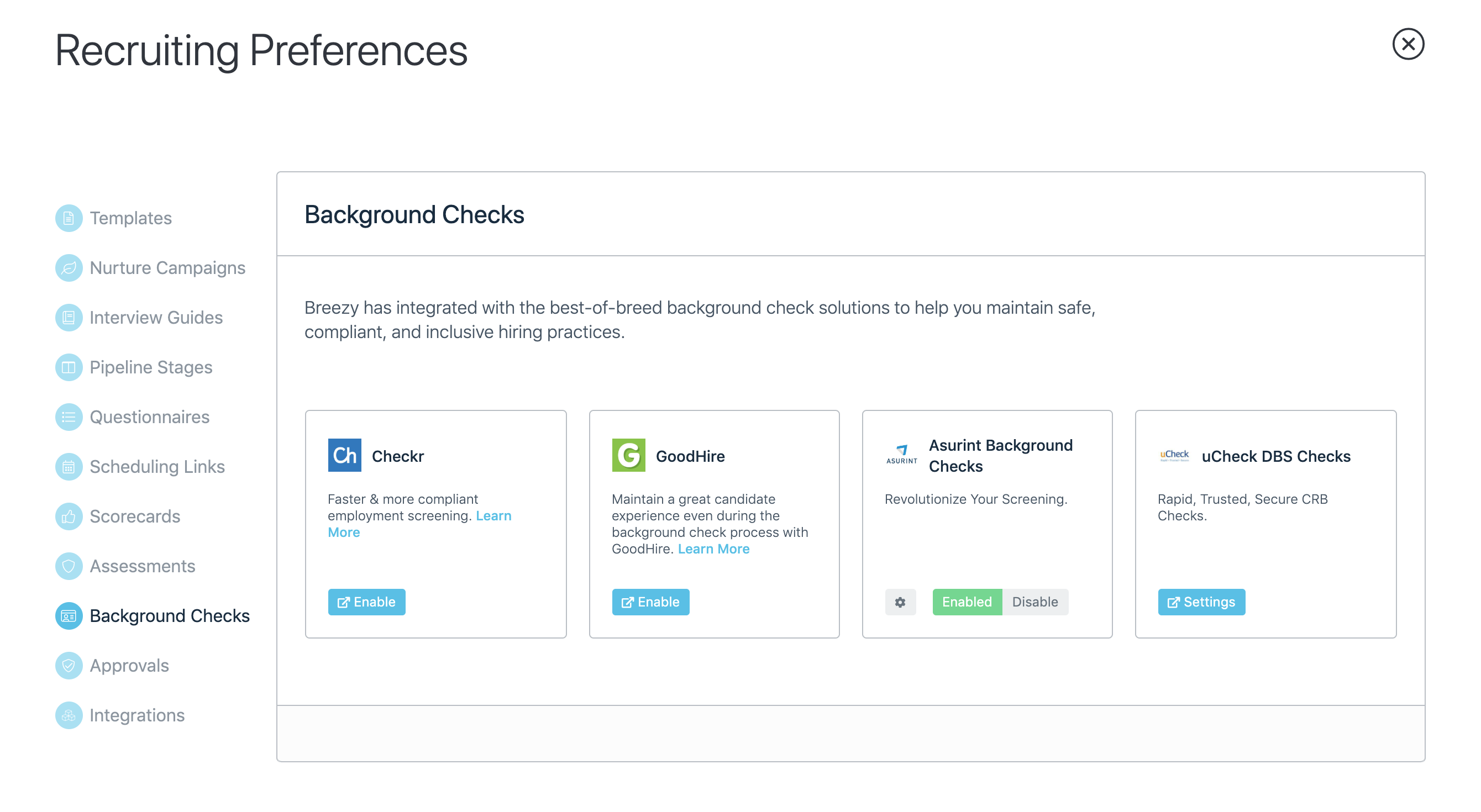Open the Scheduling Links calendar icon
The width and height of the screenshot is (1481, 812).
pyautogui.click(x=69, y=467)
